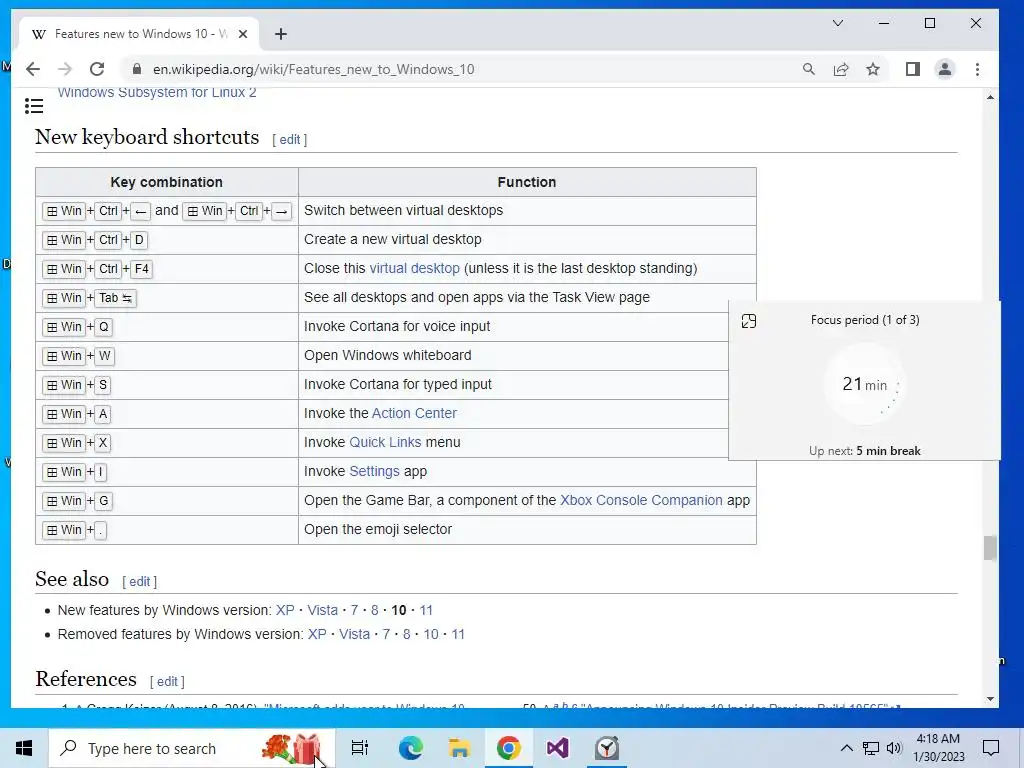The height and width of the screenshot is (768, 1024).
Task: Click the padlock site info icon
Action: pyautogui.click(x=136, y=69)
